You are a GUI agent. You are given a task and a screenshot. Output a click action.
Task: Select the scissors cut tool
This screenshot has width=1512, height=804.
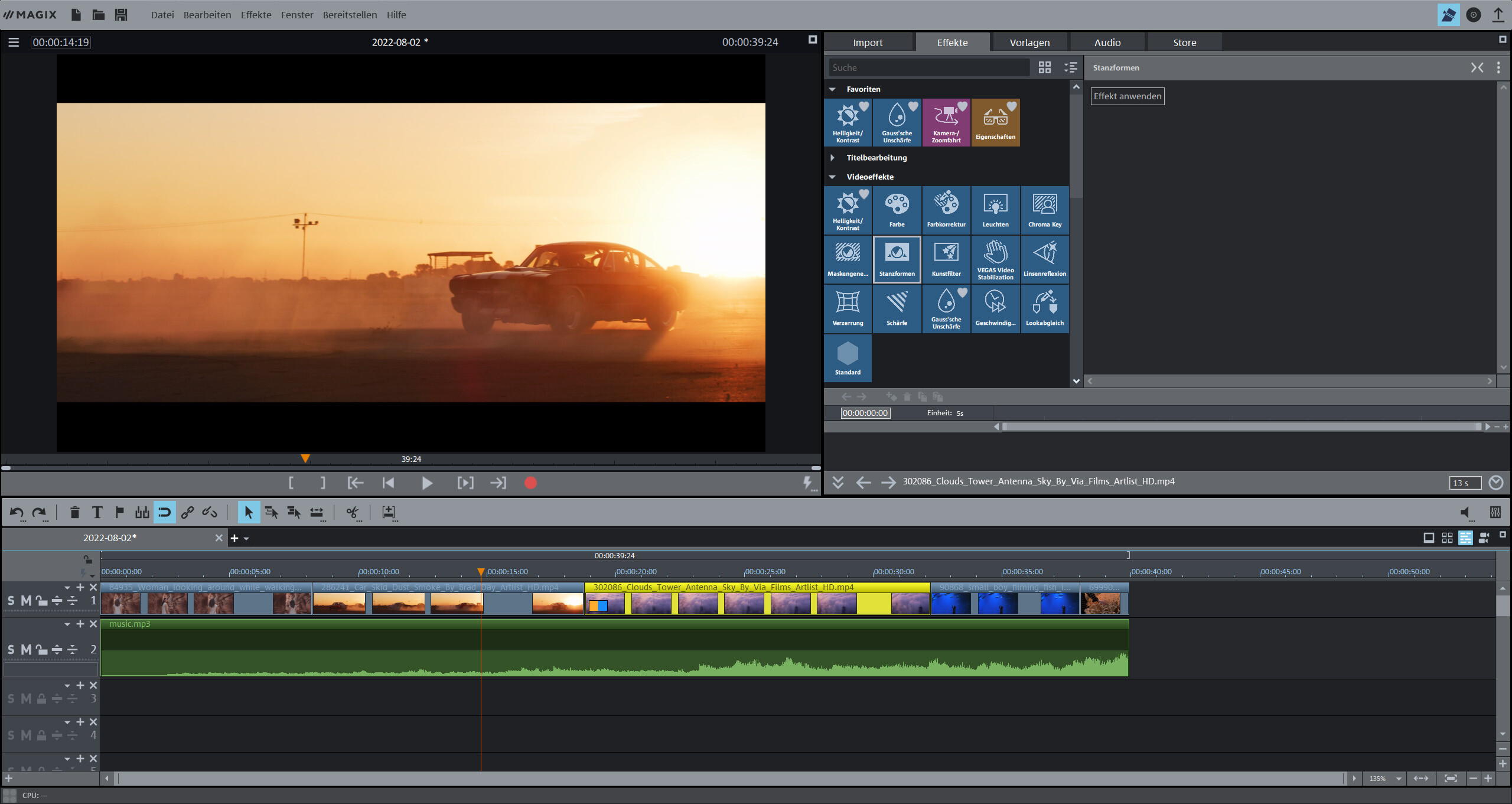click(352, 513)
